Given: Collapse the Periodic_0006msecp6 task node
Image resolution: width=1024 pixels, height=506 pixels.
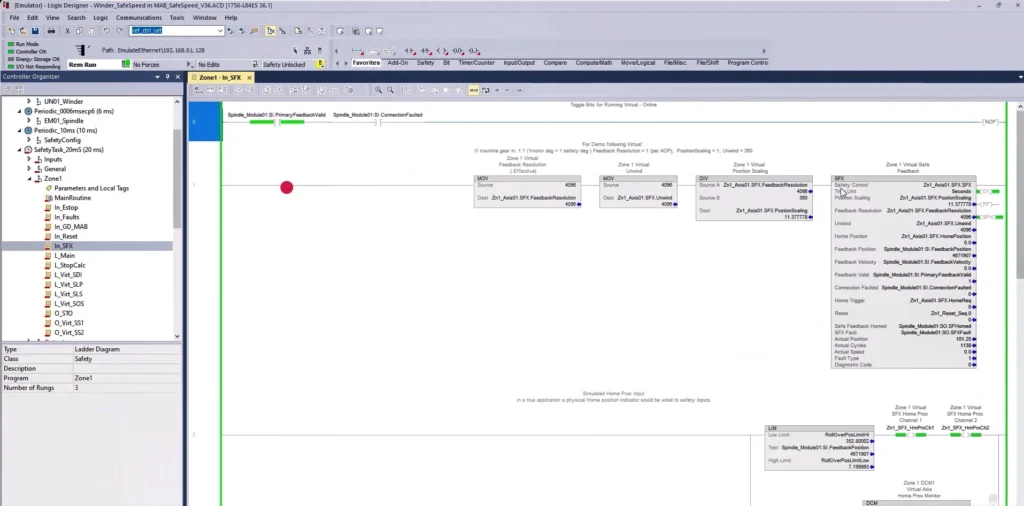Looking at the screenshot, I should pyautogui.click(x=19, y=111).
